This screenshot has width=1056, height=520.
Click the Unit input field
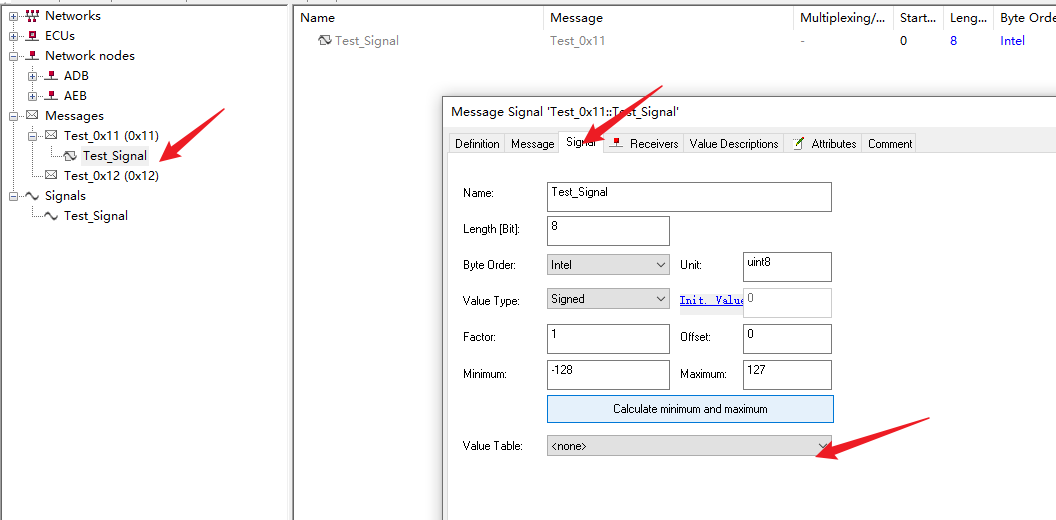pyautogui.click(x=787, y=267)
